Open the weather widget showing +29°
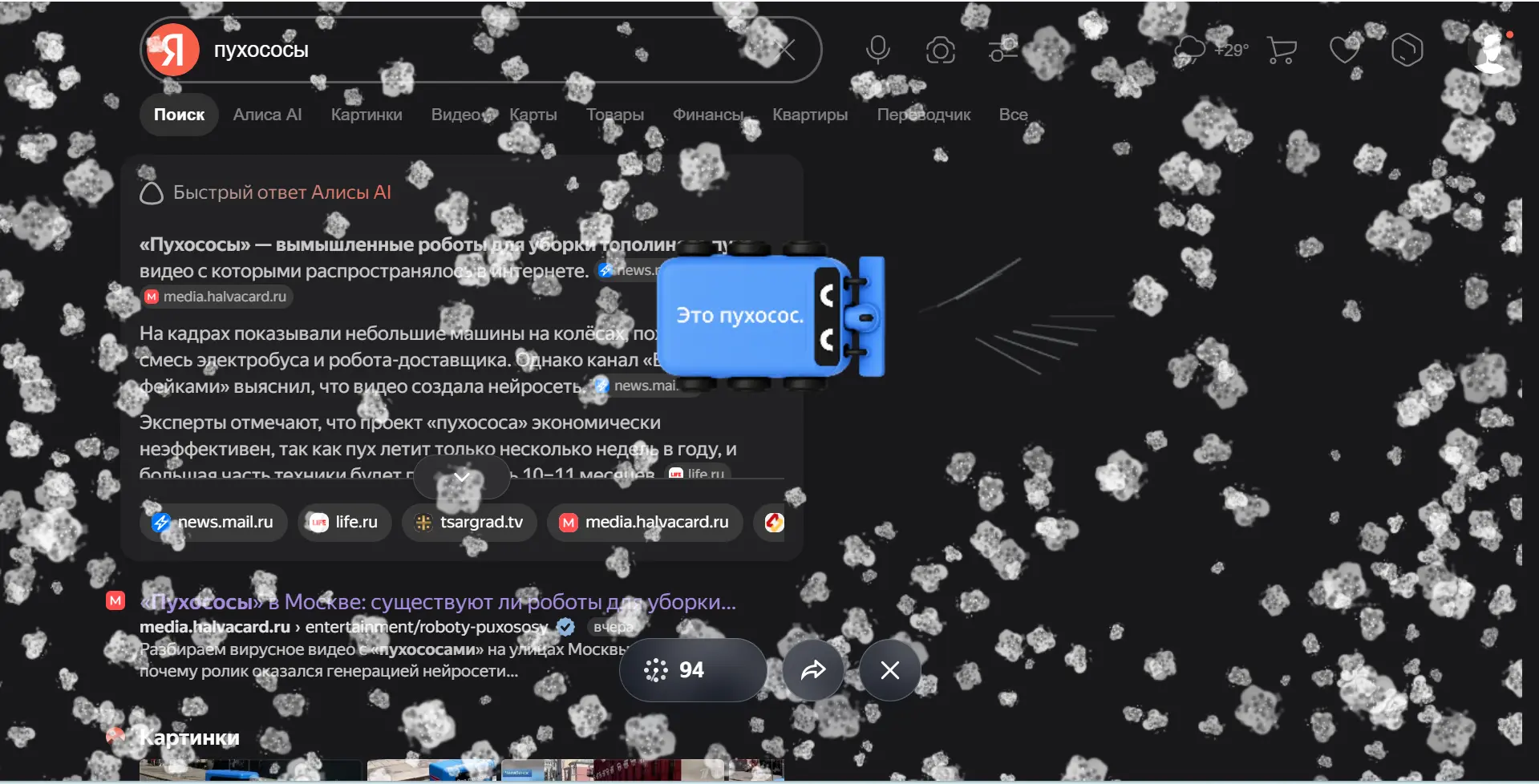 point(1212,50)
